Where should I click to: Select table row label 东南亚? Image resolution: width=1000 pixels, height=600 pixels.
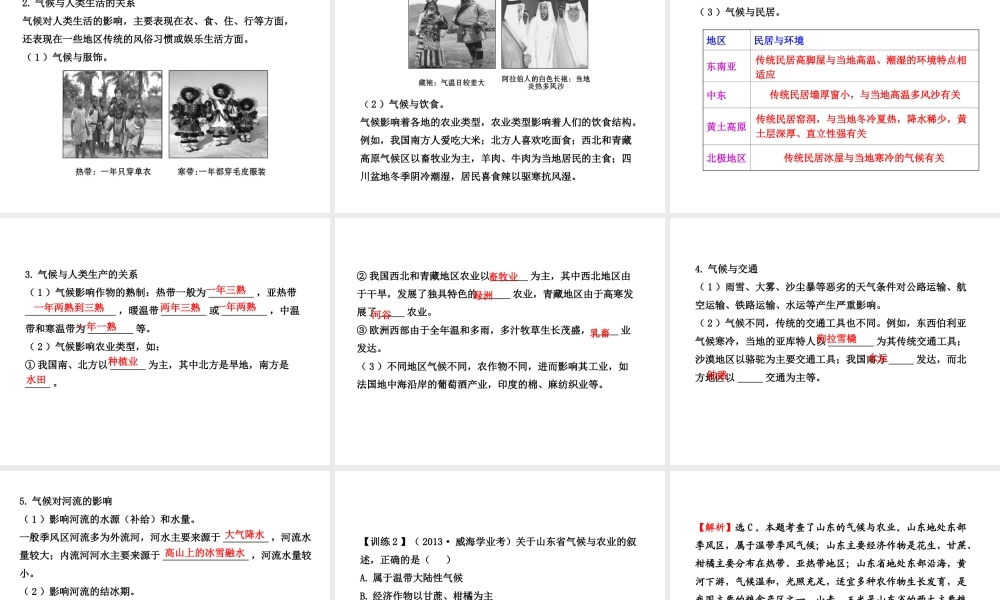[726, 66]
